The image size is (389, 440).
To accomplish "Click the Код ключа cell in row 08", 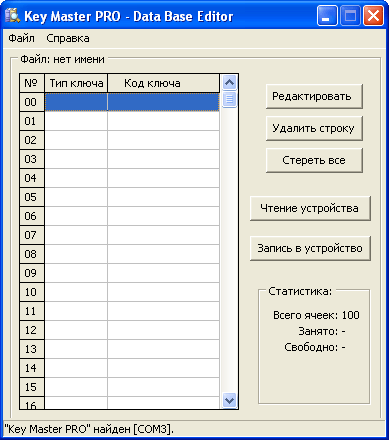I will point(163,254).
